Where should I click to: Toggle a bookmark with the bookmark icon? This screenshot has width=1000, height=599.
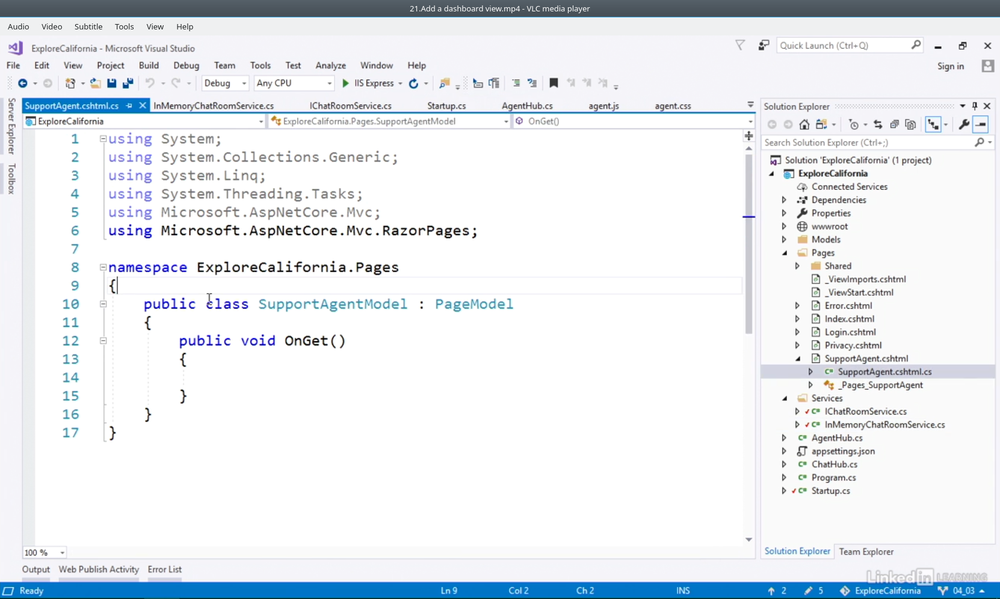[x=554, y=84]
